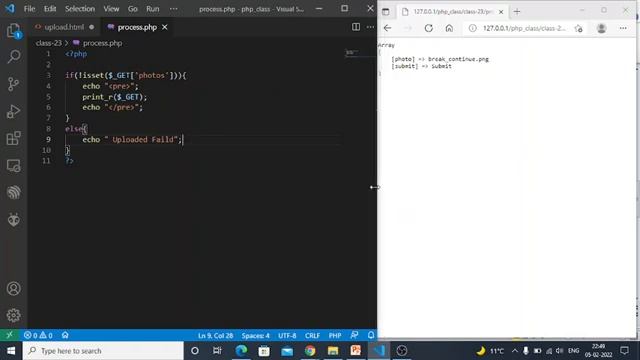Viewport: 640px width, 360px height.
Task: Click the process.php breadcrumb
Action: [x=102, y=43]
